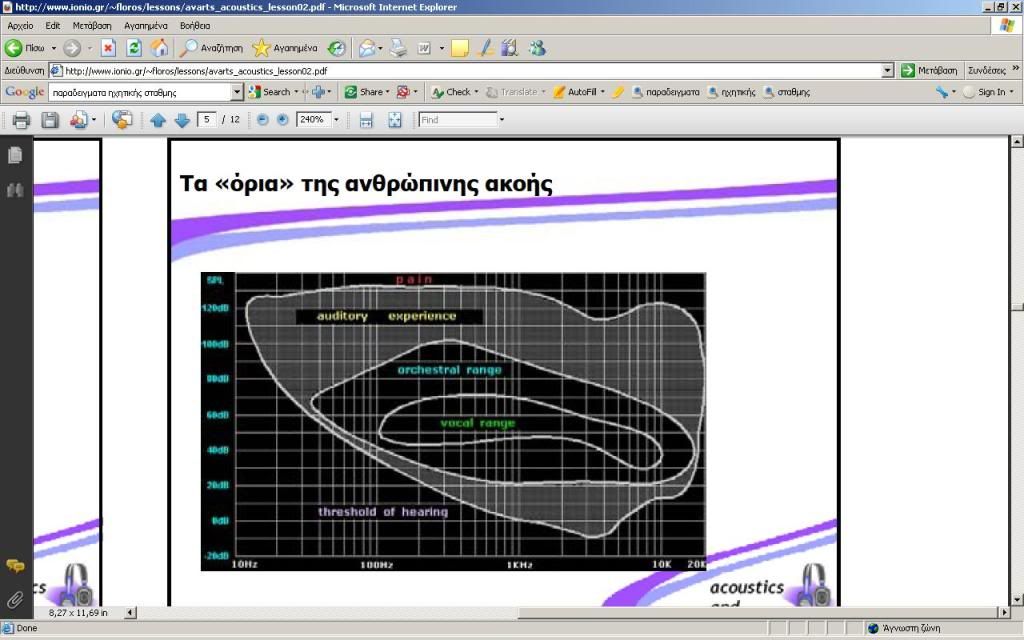Click the PDF print icon
The width and height of the screenshot is (1024, 640).
(x=21, y=120)
